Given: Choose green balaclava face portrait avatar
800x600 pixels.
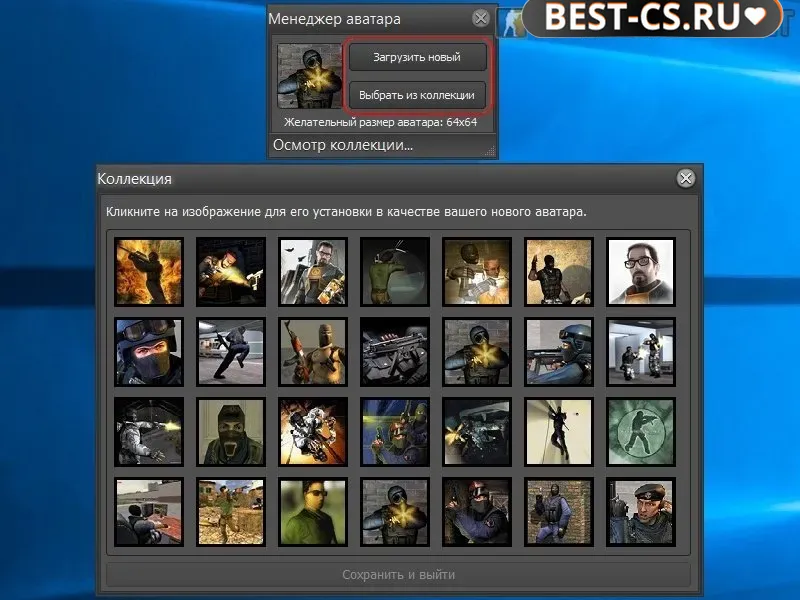Looking at the screenshot, I should pyautogui.click(x=231, y=432).
